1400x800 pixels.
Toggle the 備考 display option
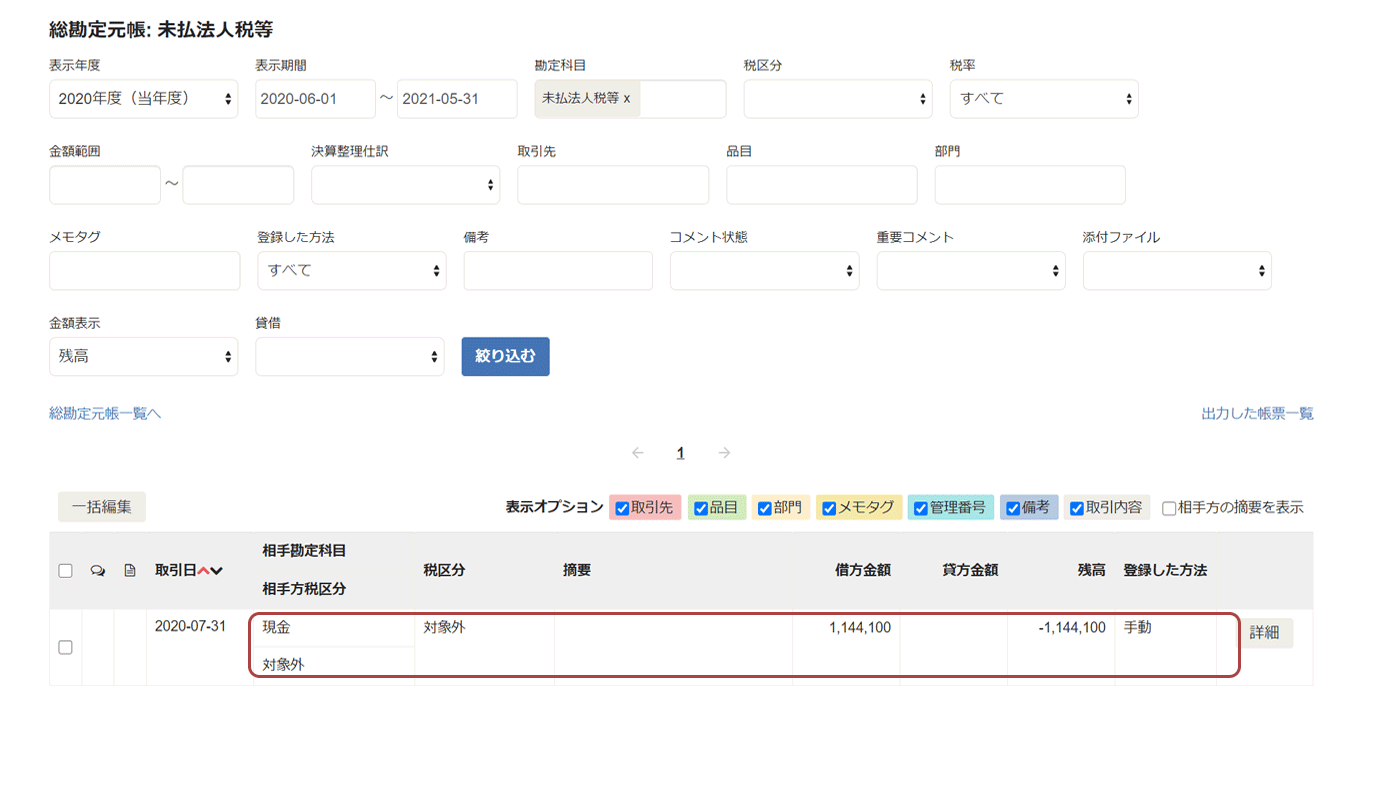(x=1013, y=508)
